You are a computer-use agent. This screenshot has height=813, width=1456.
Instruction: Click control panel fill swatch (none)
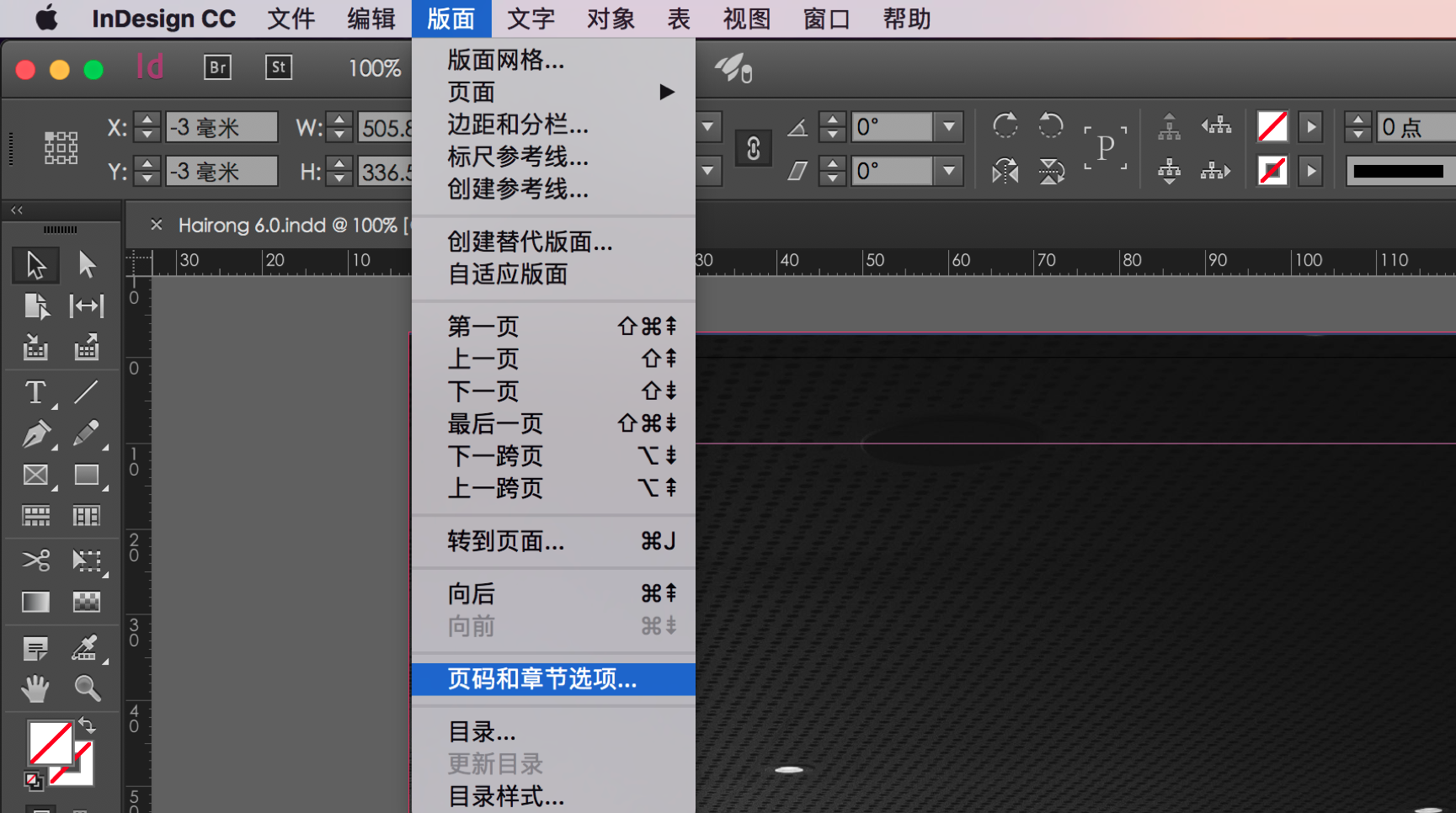(1272, 127)
